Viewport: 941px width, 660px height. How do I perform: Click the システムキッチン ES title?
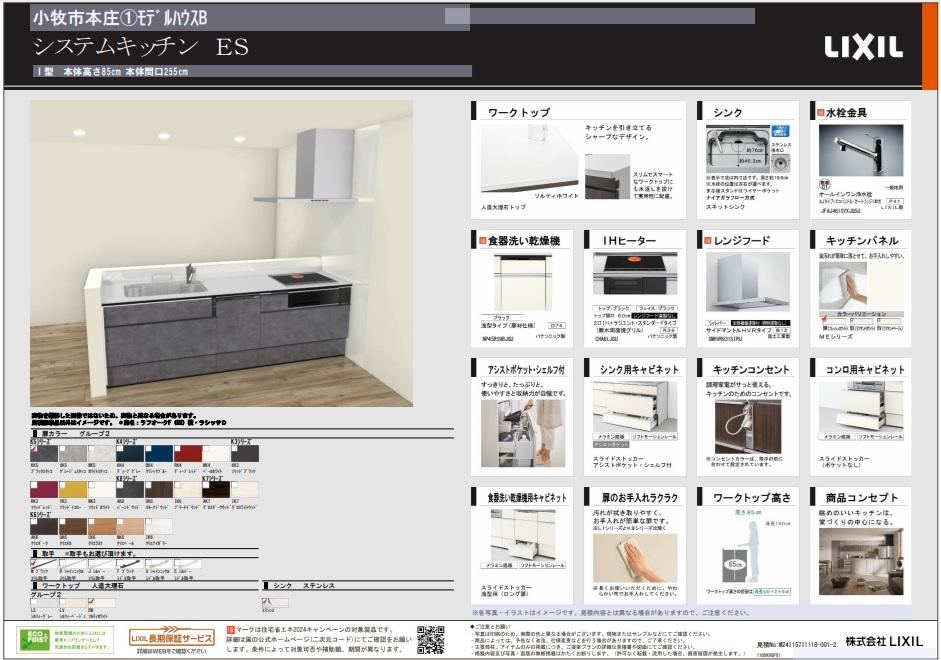click(x=140, y=47)
